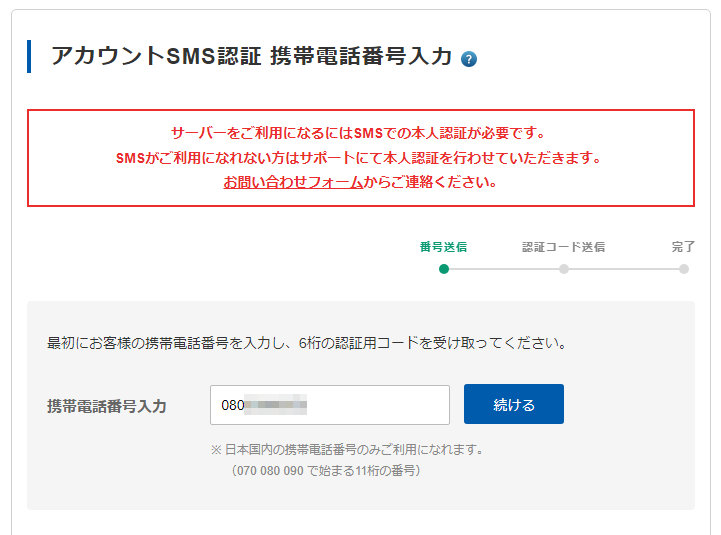Focus the 携帯電話番号入力 phone number field
Viewport: 721px width, 535px height.
point(329,405)
